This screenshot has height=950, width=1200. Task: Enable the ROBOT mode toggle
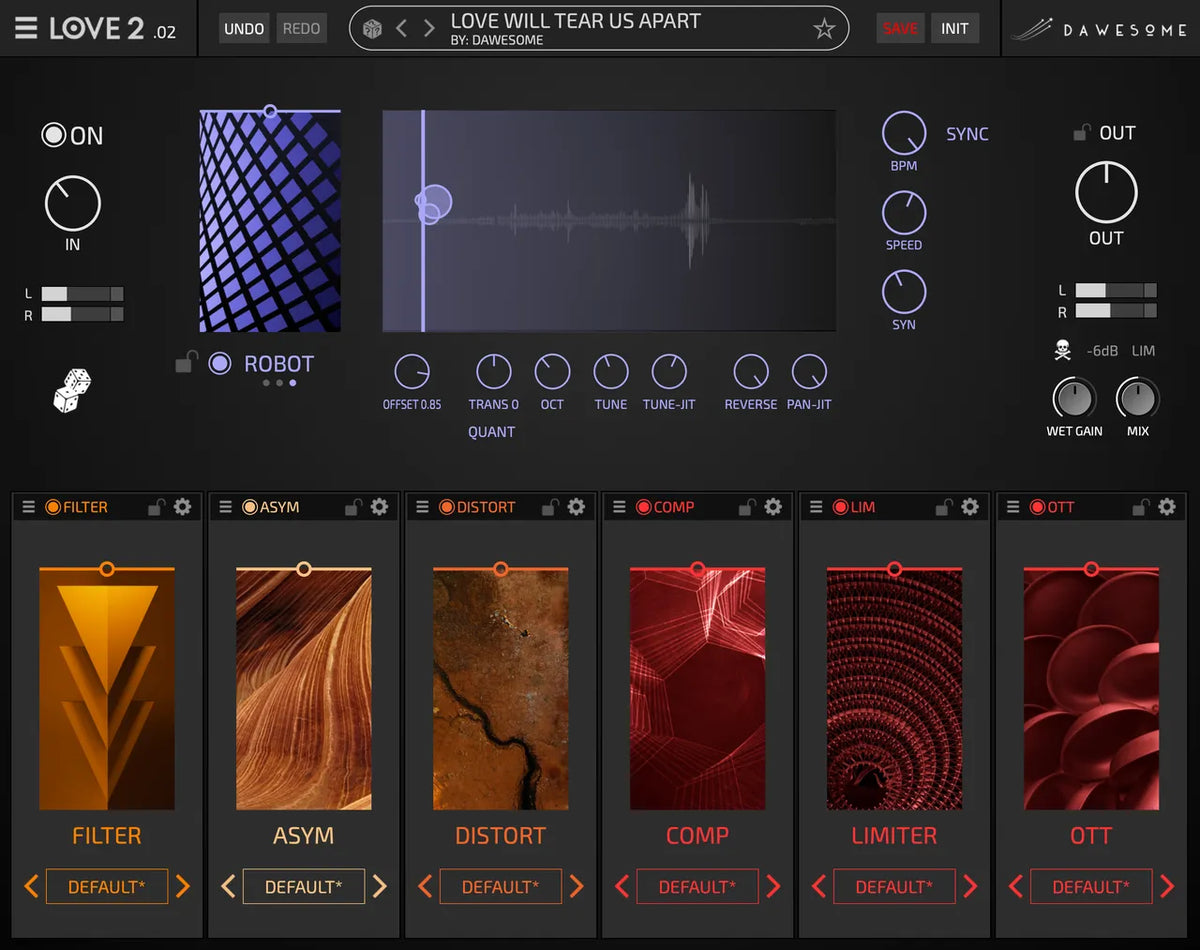click(219, 363)
